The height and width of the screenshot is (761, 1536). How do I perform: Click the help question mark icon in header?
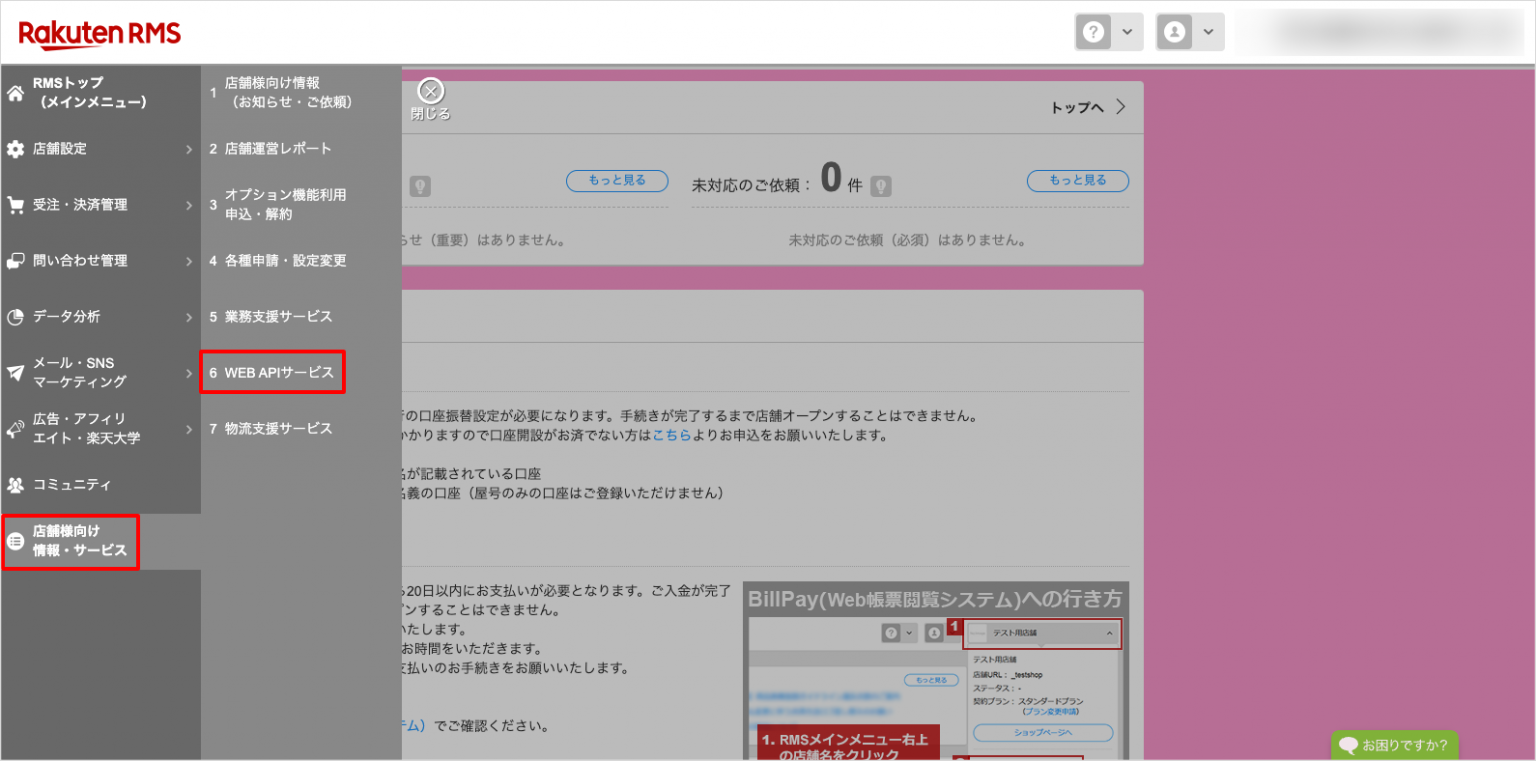[x=1093, y=31]
